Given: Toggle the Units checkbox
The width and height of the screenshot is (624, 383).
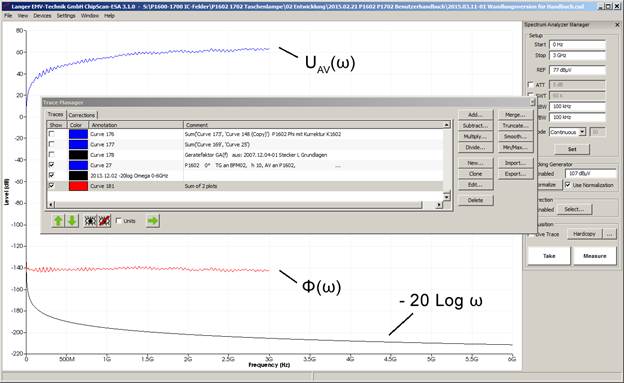Looking at the screenshot, I should point(119,221).
